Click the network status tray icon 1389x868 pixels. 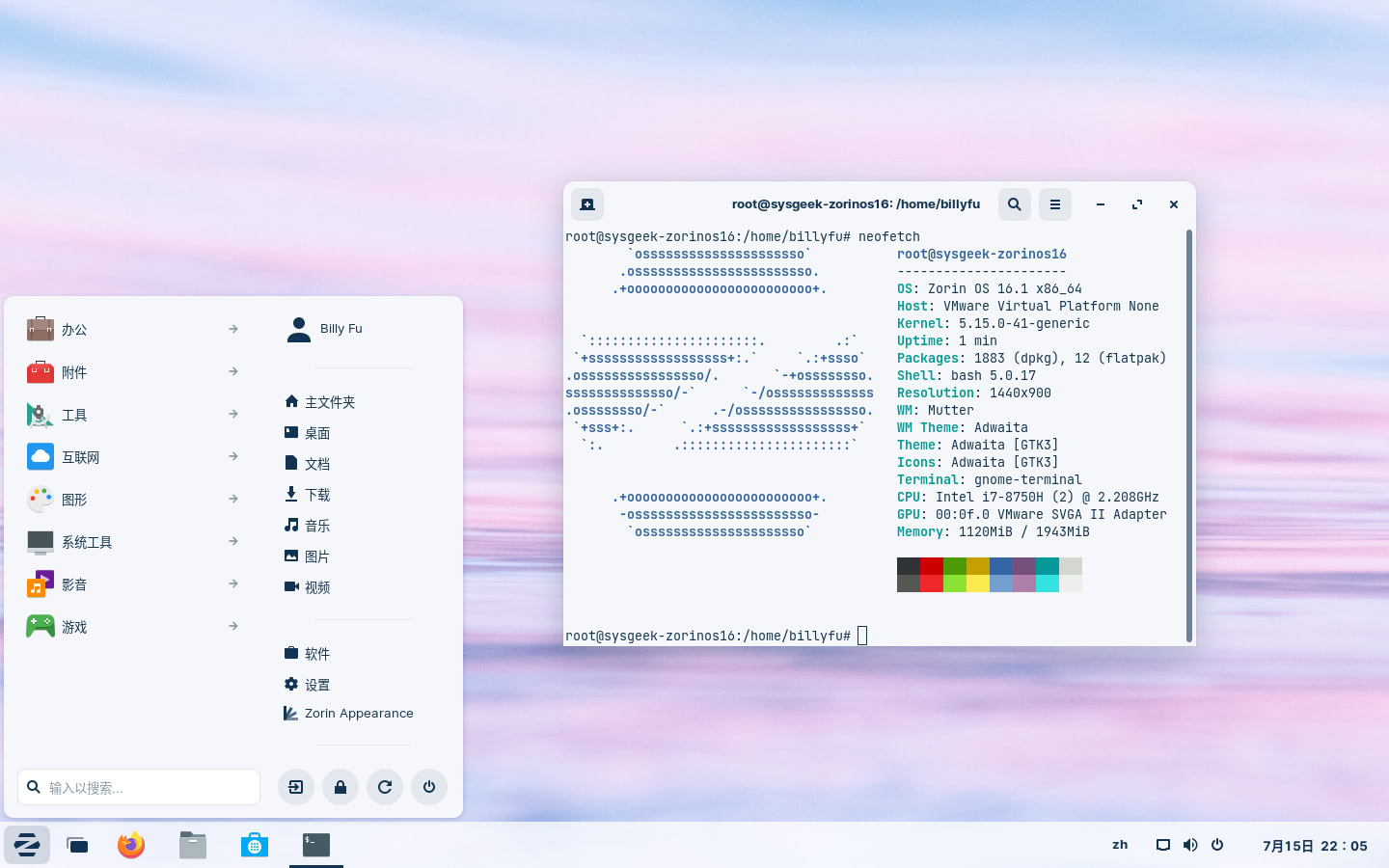(x=1163, y=845)
